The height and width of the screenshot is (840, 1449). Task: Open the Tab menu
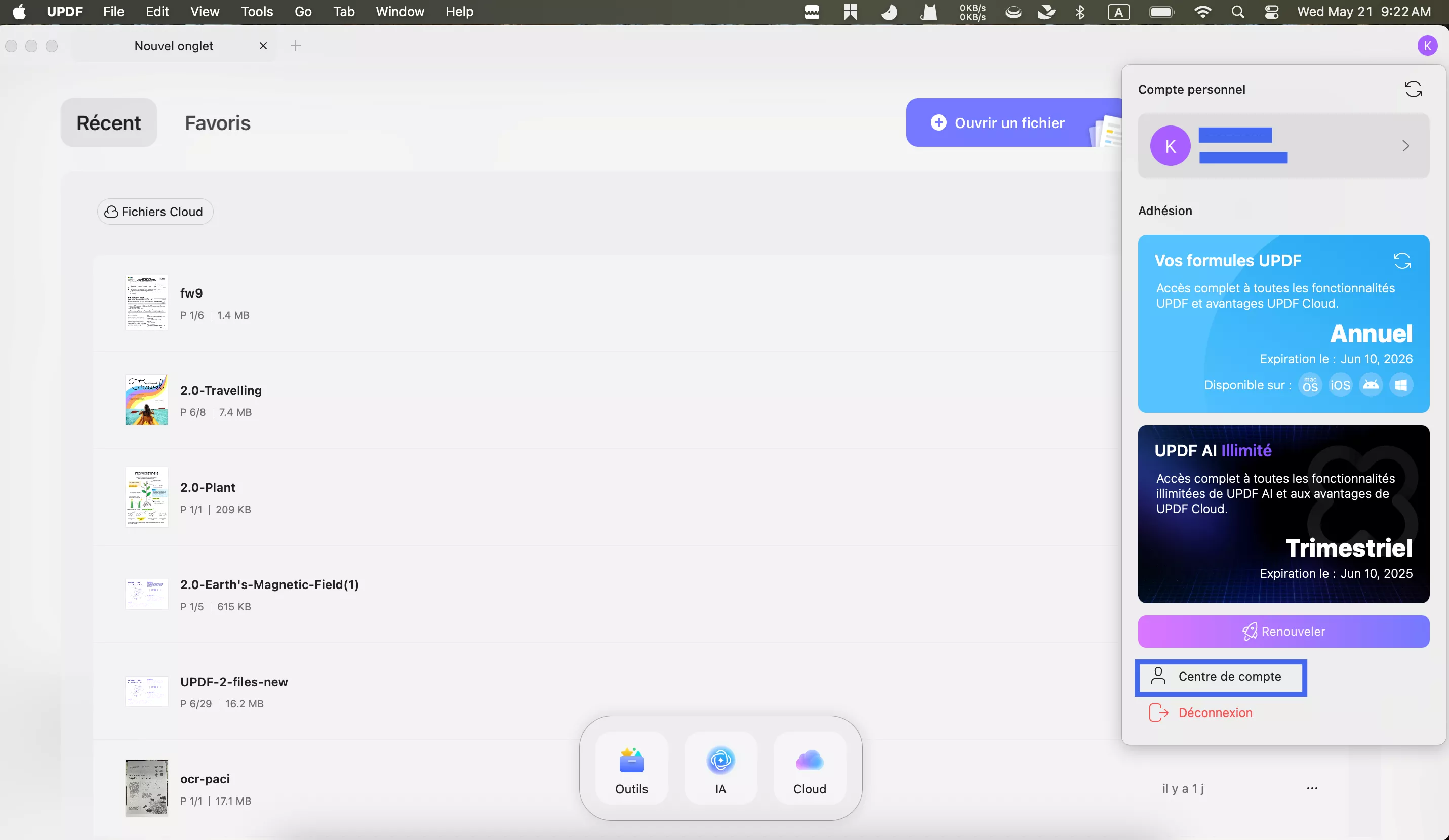344,12
